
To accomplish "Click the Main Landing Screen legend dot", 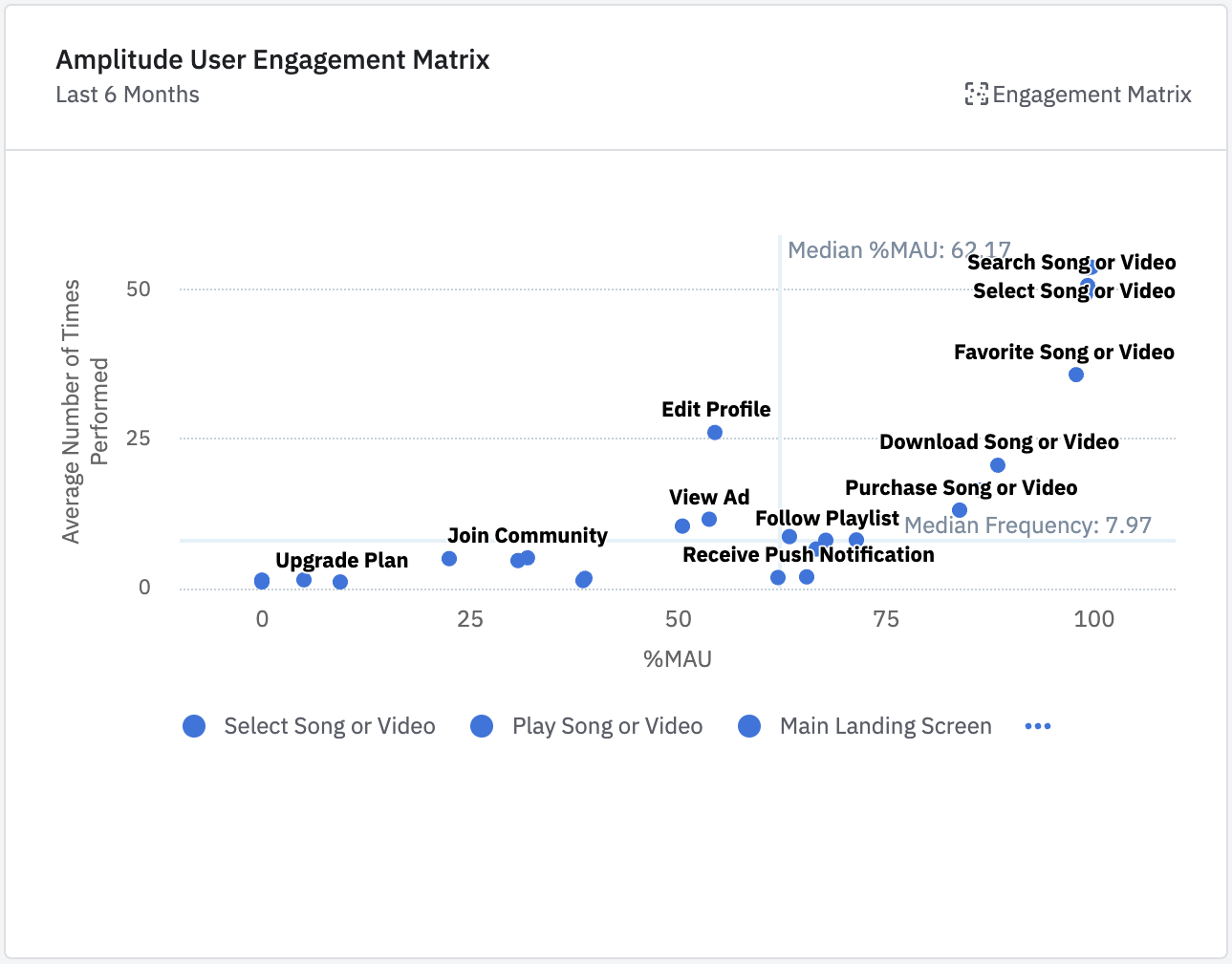I will [x=749, y=726].
